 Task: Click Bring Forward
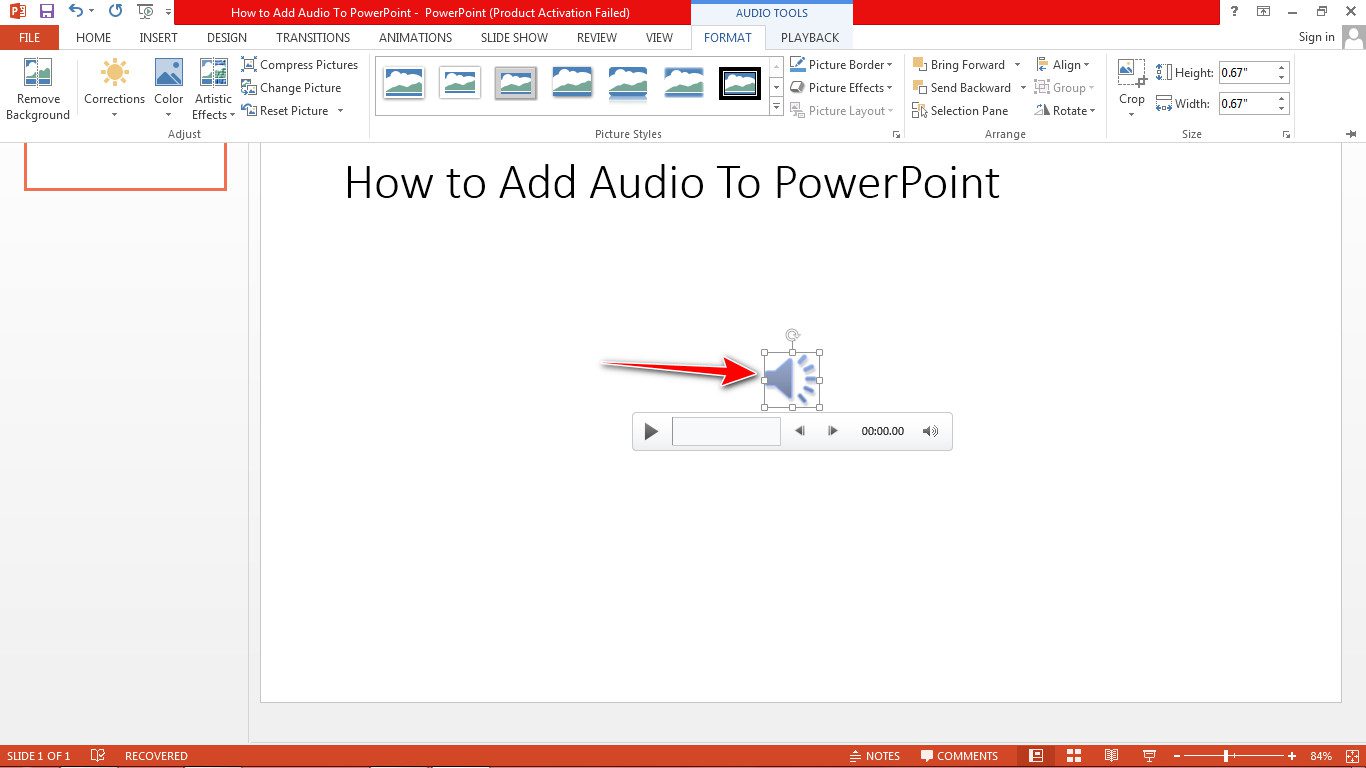click(959, 65)
